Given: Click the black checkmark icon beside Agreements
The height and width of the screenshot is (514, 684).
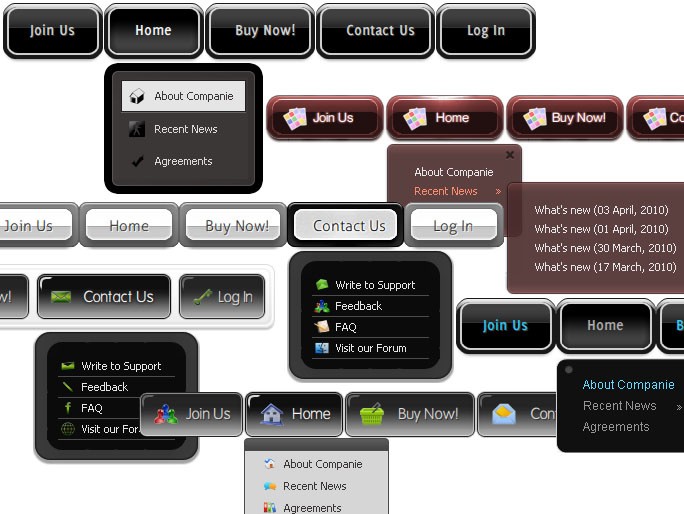Looking at the screenshot, I should (137, 161).
